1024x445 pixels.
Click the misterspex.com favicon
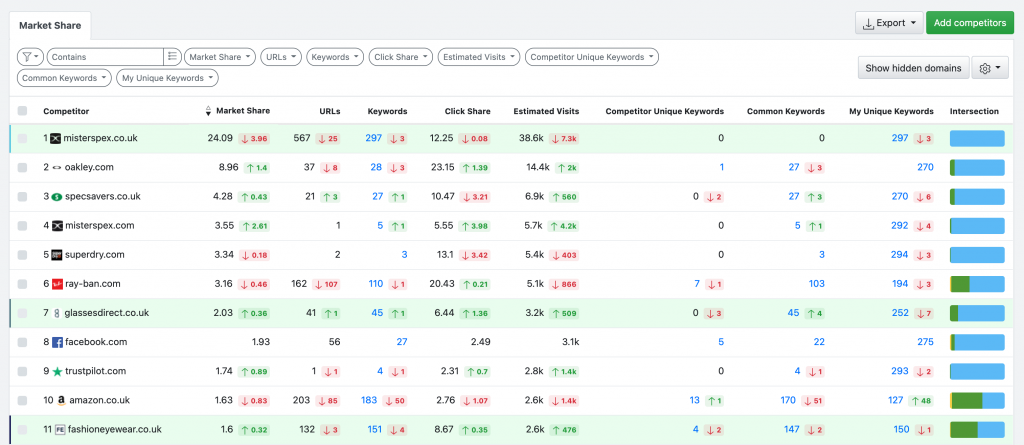pyautogui.click(x=57, y=225)
